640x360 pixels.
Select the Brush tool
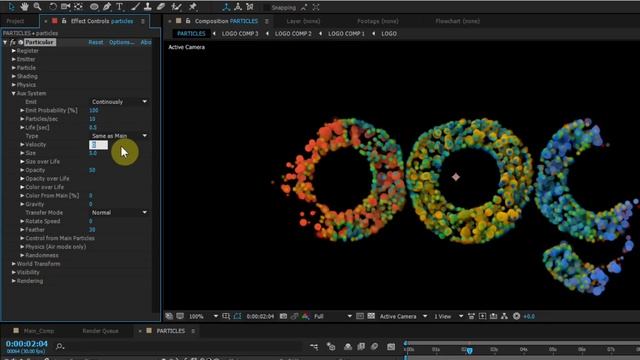pos(136,7)
